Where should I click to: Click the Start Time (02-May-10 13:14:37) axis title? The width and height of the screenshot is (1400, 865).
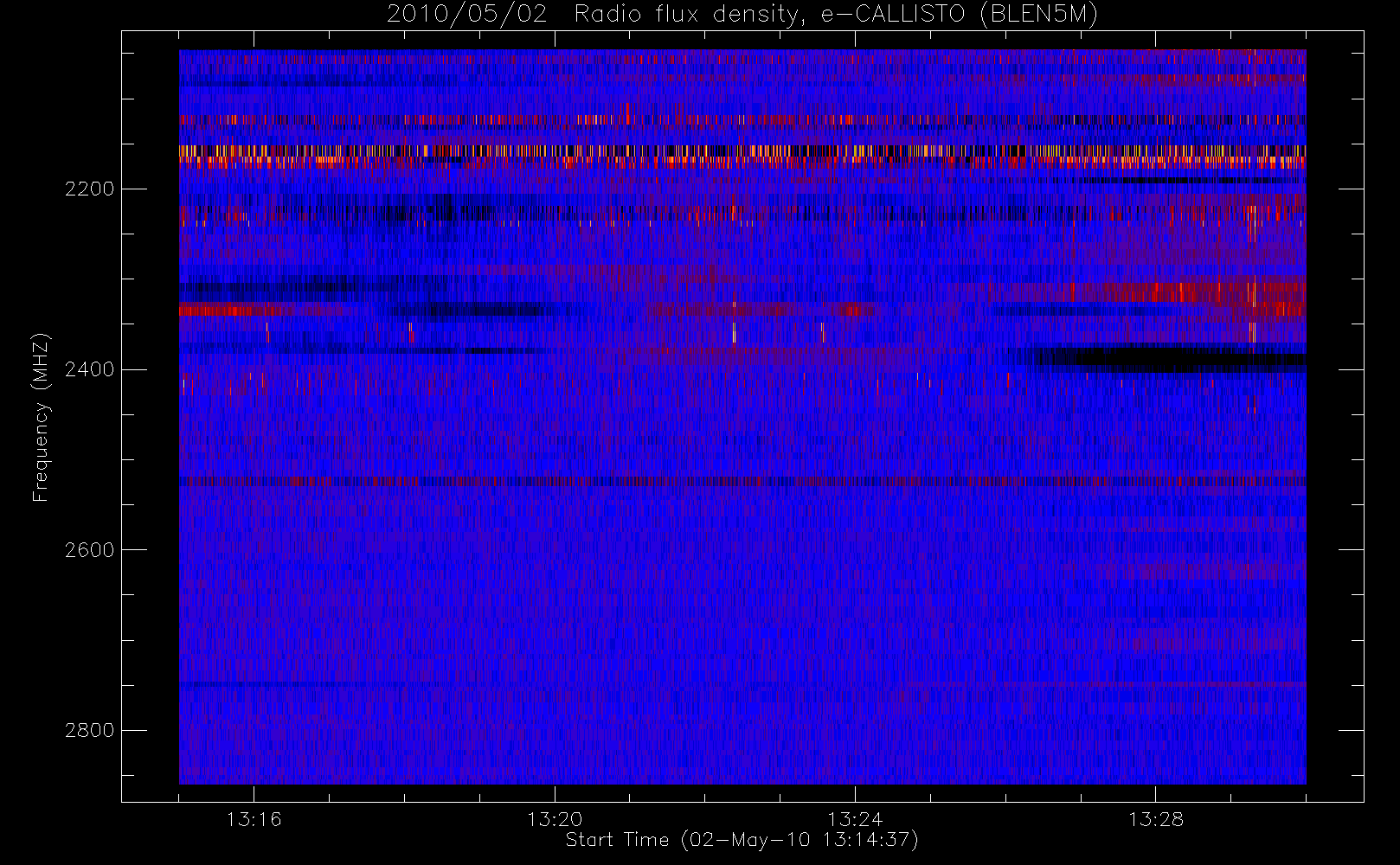(x=742, y=840)
